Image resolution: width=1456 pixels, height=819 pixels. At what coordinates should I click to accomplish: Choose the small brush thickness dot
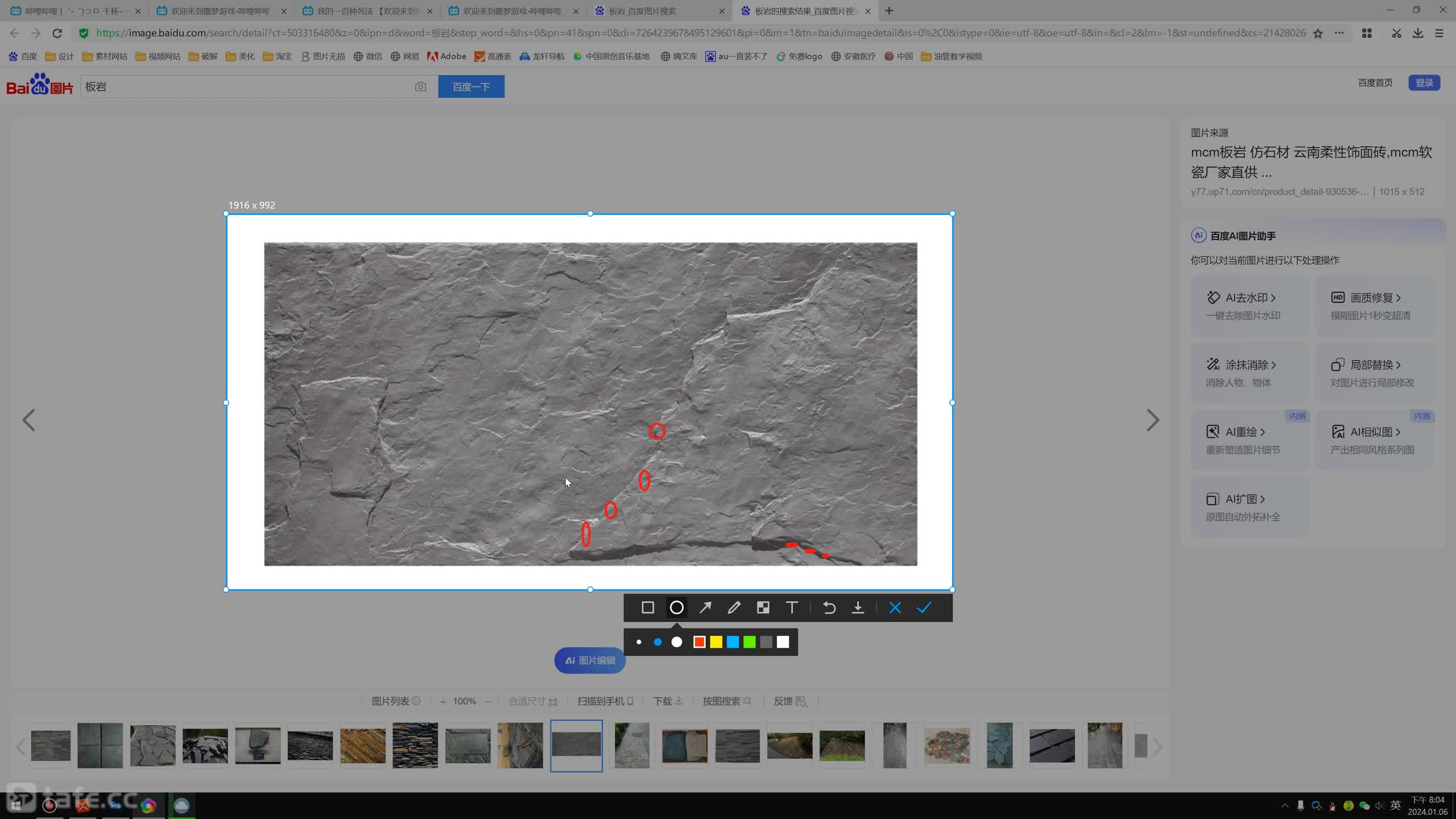[639, 642]
